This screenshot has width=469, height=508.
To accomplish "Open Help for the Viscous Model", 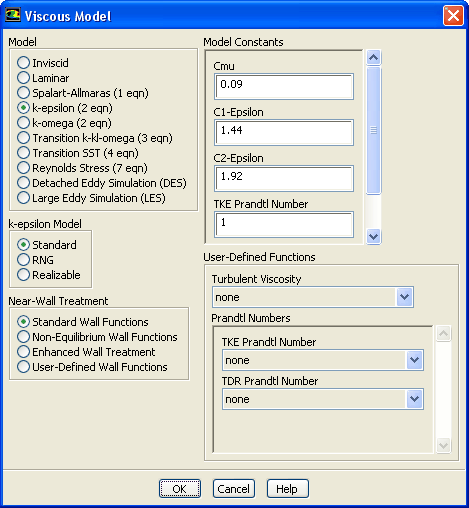I will (x=288, y=489).
